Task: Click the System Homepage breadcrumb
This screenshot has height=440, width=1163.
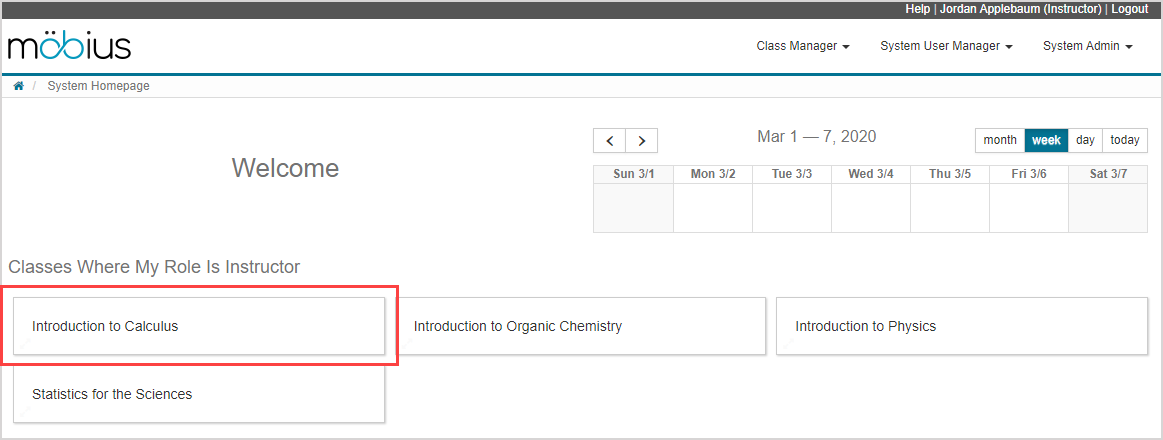Action: 98,86
